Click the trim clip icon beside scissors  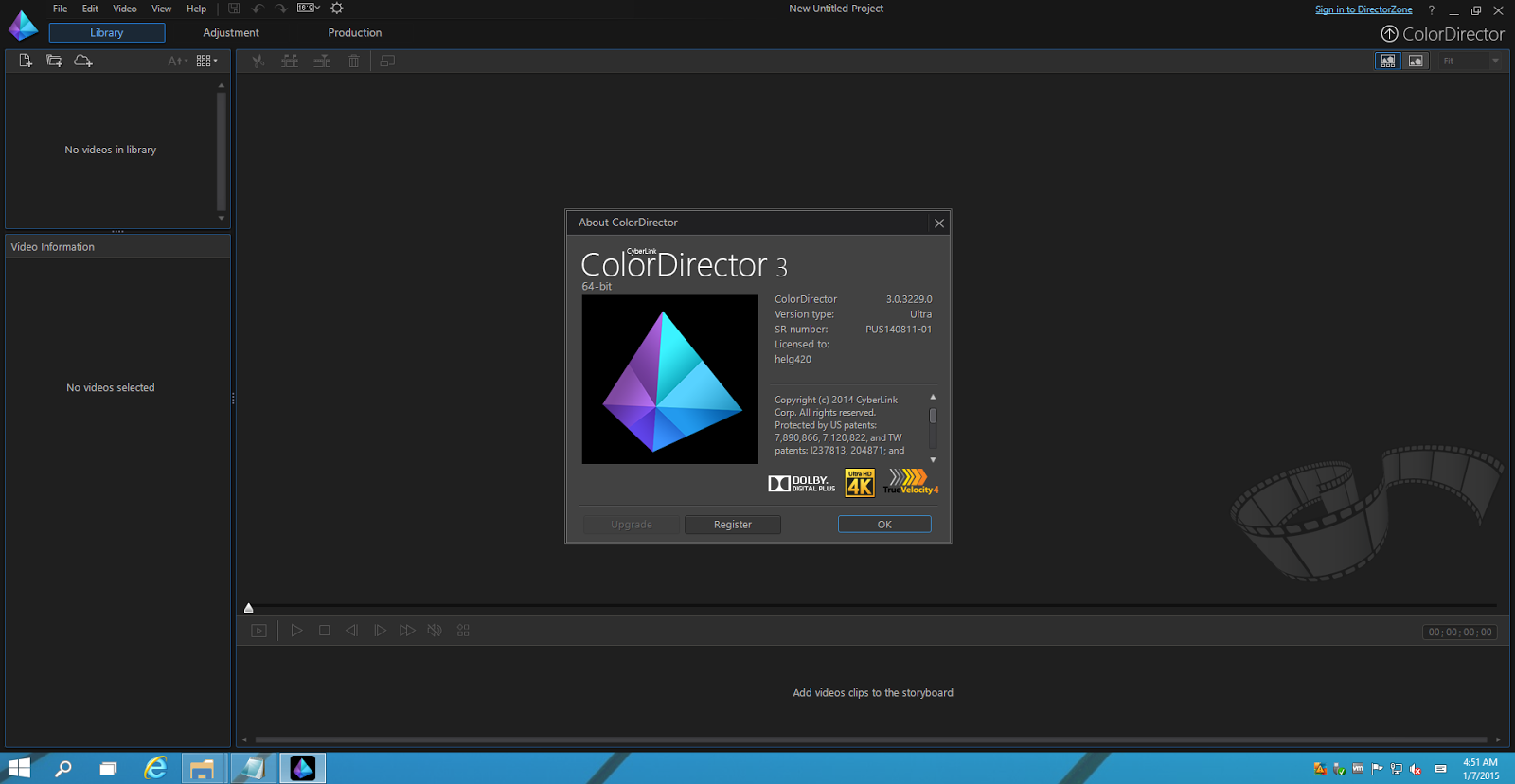tap(290, 61)
